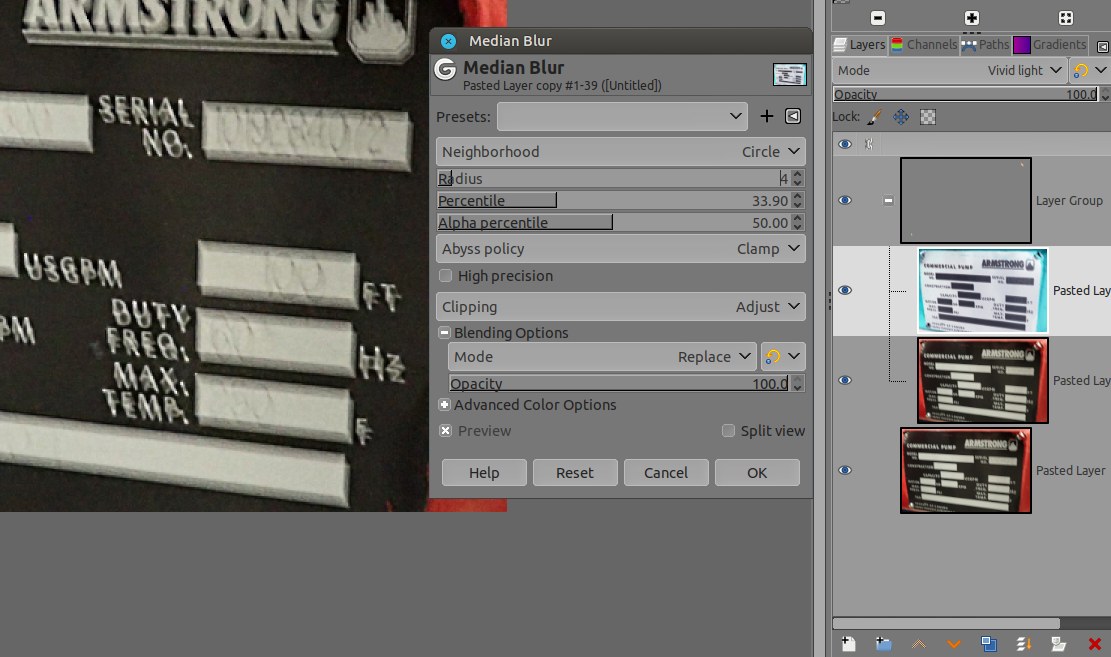Hide the Layer Group visibility eye
This screenshot has height=657, width=1111.
[845, 201]
